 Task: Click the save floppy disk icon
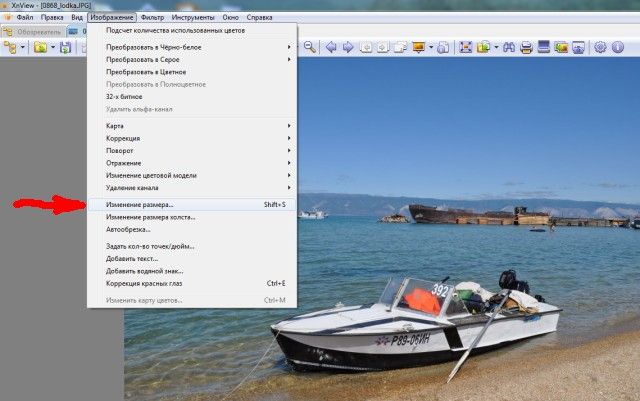tap(66, 47)
